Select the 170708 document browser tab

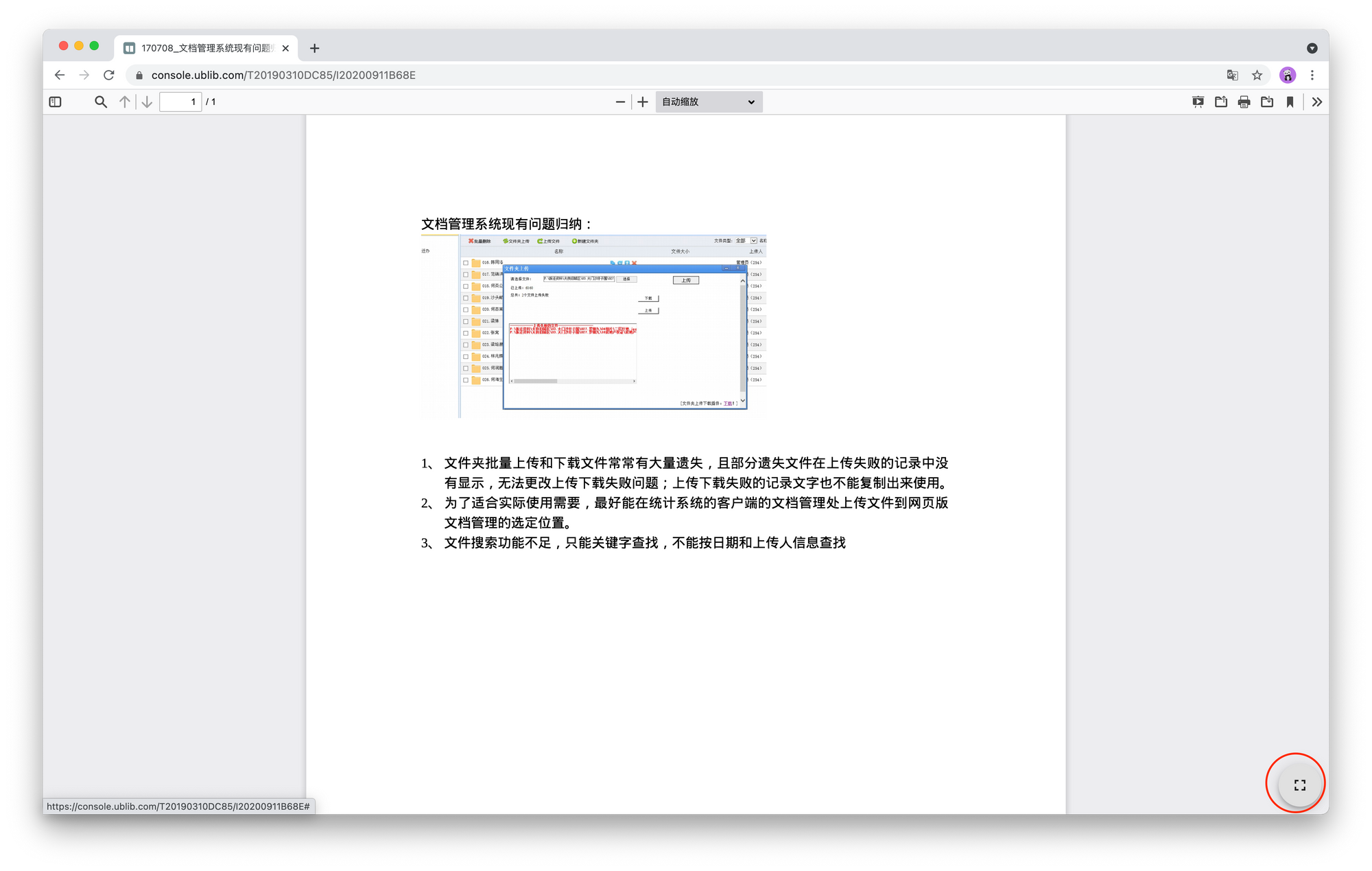tap(206, 48)
